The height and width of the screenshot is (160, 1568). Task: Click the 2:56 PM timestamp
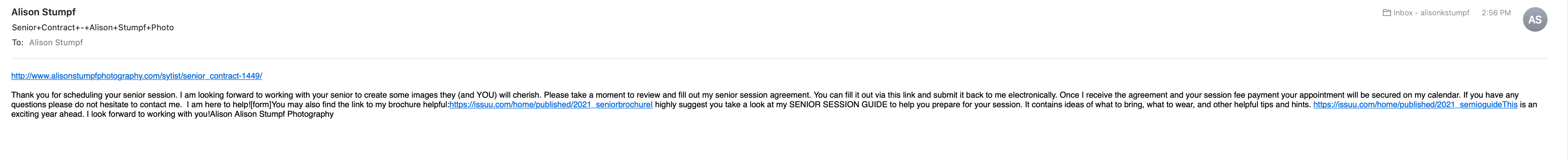click(1496, 13)
